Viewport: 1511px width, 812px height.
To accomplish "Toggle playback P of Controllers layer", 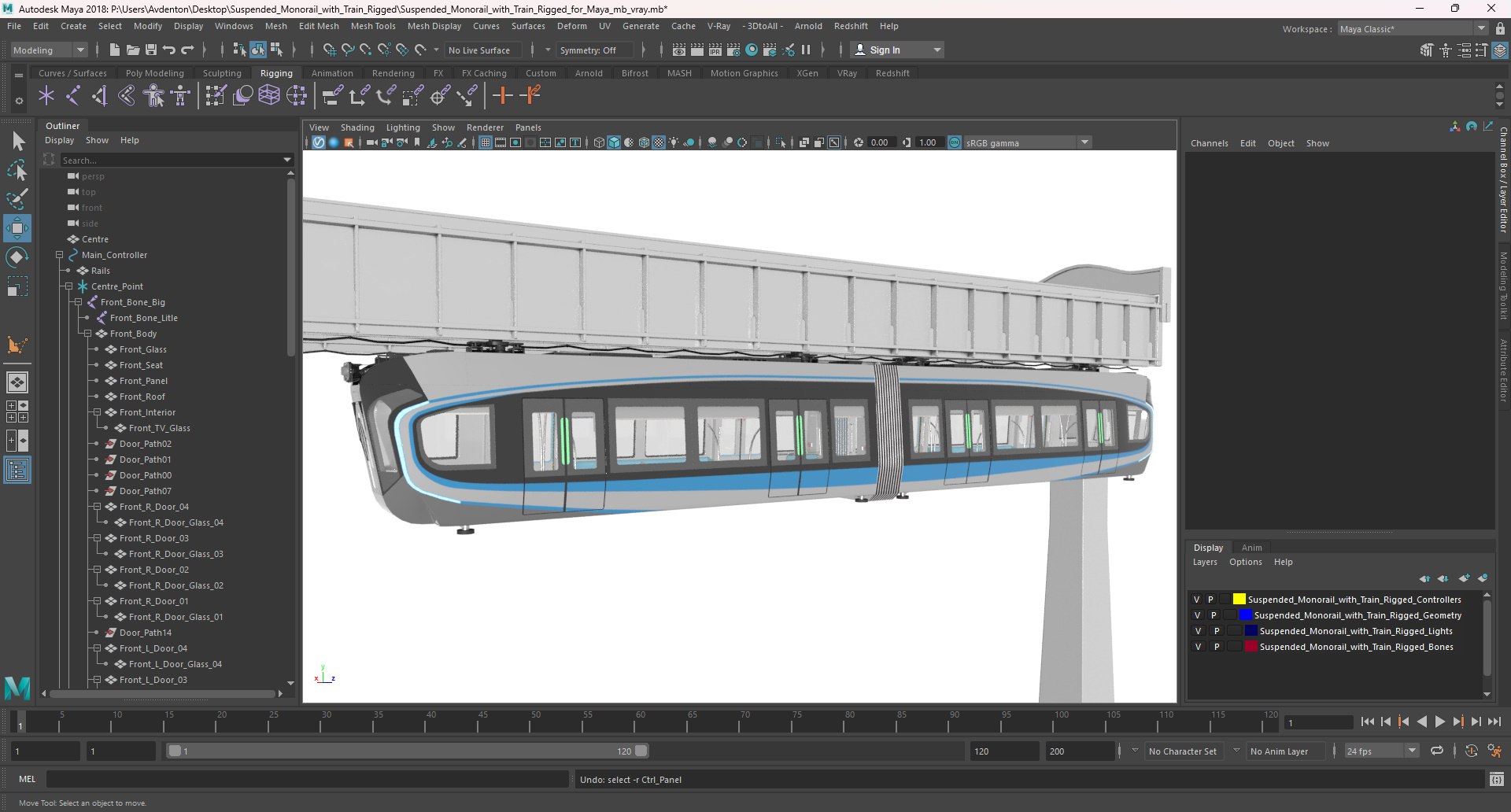I will 1211,600.
